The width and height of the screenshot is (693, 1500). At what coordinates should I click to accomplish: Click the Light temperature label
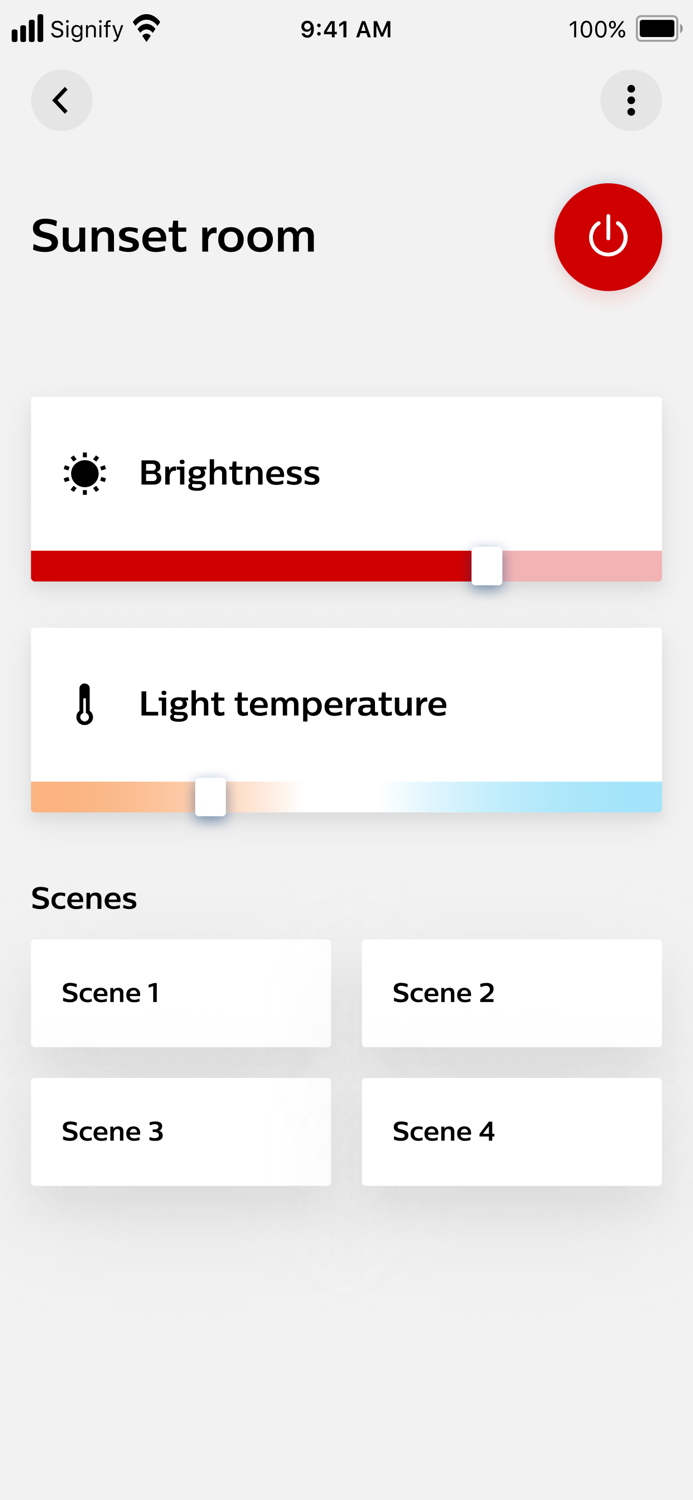click(293, 704)
